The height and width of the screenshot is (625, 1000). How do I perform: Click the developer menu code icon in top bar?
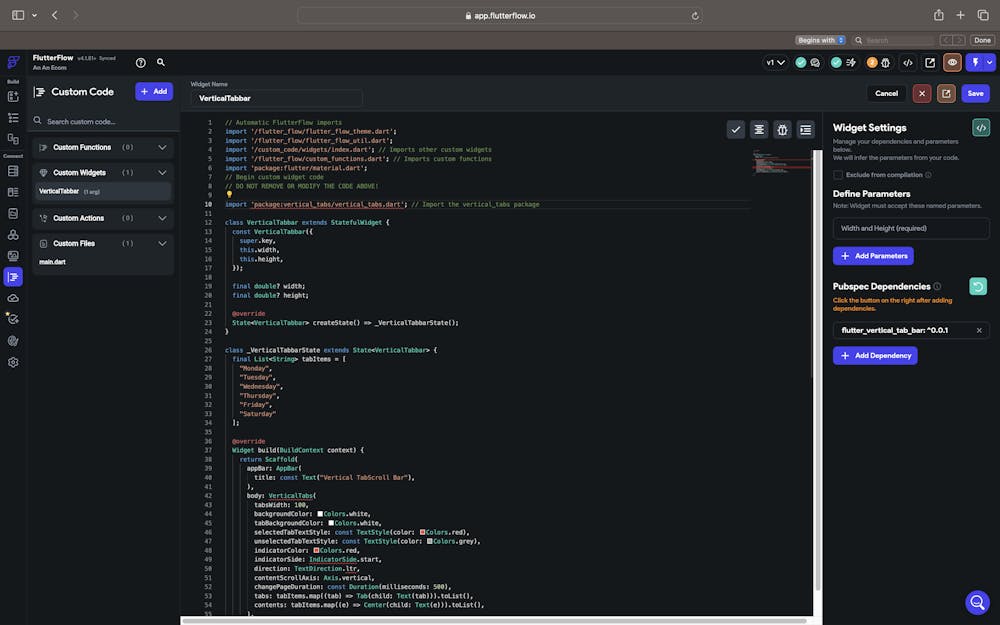(907, 62)
